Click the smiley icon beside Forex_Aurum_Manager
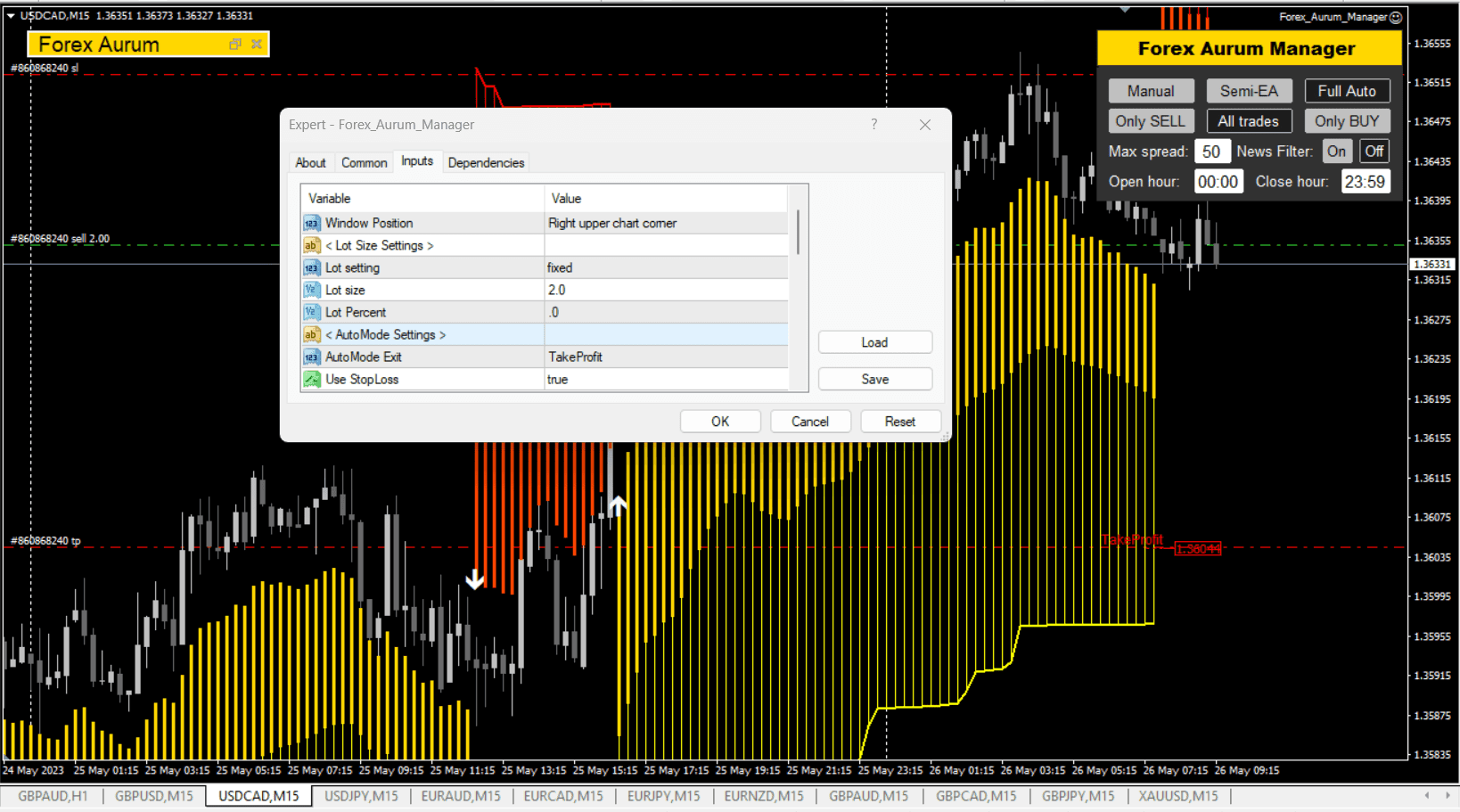The height and width of the screenshot is (812, 1460). coord(1396,17)
